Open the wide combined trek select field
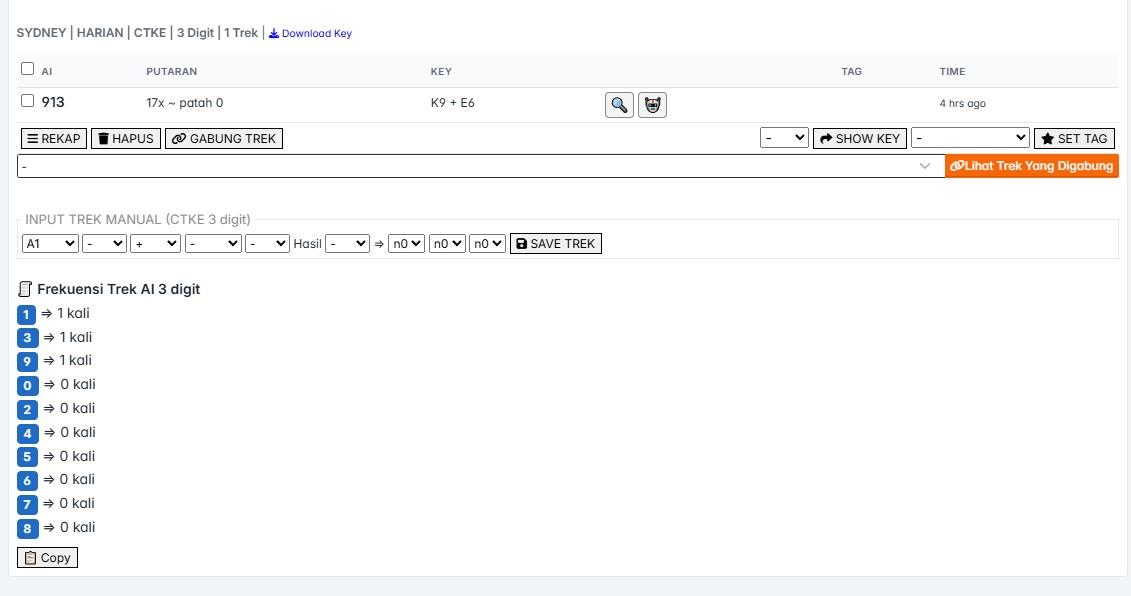Image resolution: width=1131 pixels, height=596 pixels. pos(480,167)
